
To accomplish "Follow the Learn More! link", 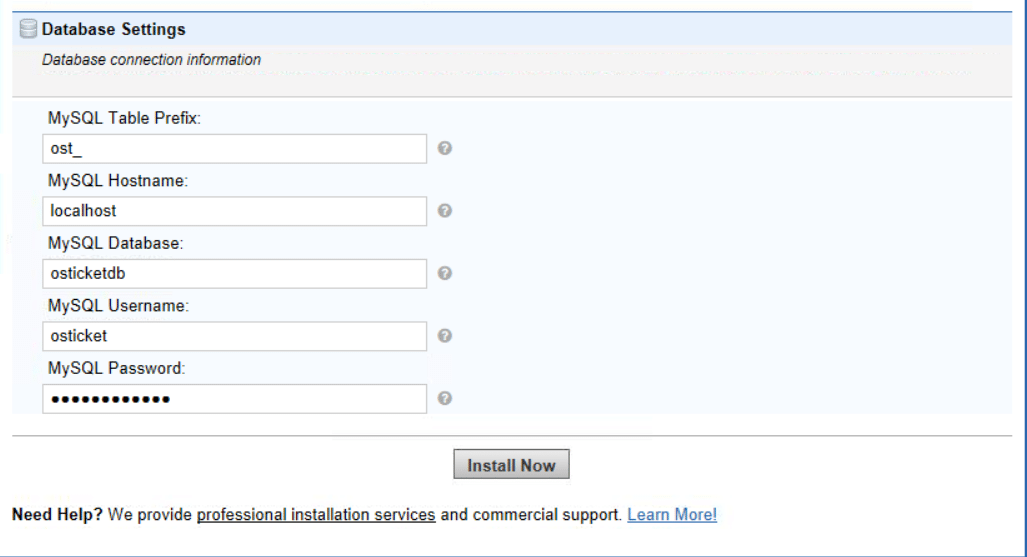I will coord(672,515).
